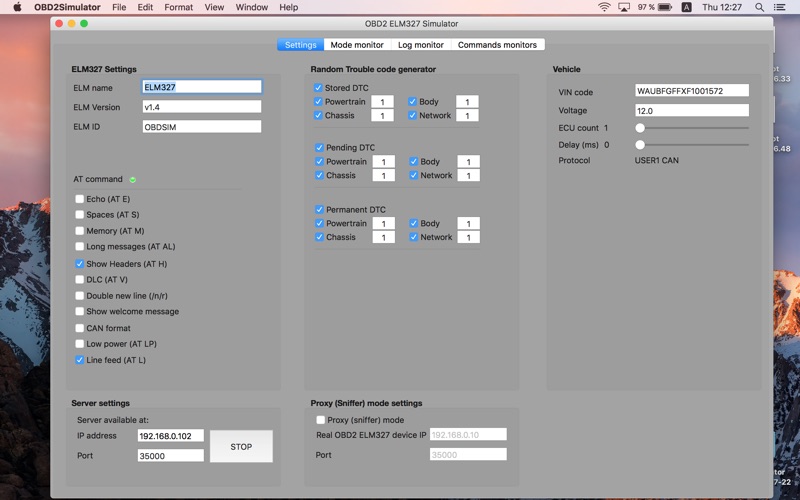Open AirPlay display menu
Screen dimensions: 800x500
(x=624, y=7)
